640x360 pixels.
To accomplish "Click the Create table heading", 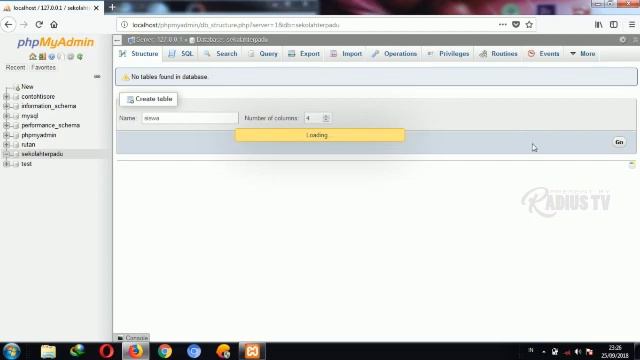I will tap(149, 99).
